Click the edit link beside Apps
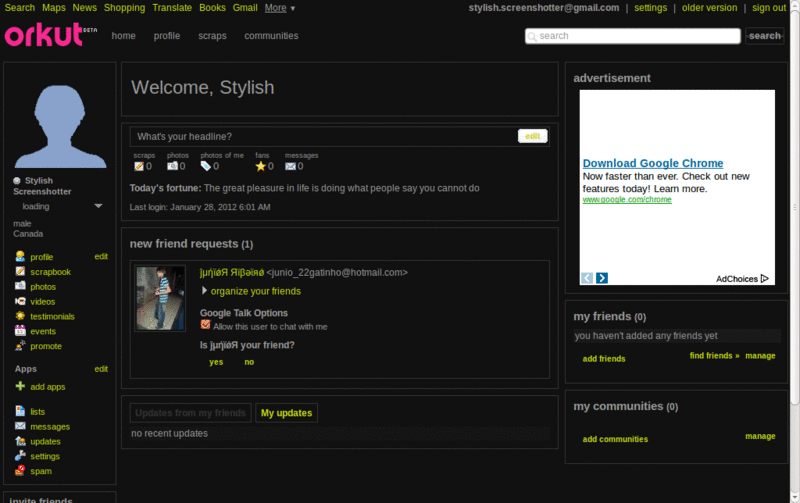Image resolution: width=800 pixels, height=503 pixels. click(x=101, y=368)
